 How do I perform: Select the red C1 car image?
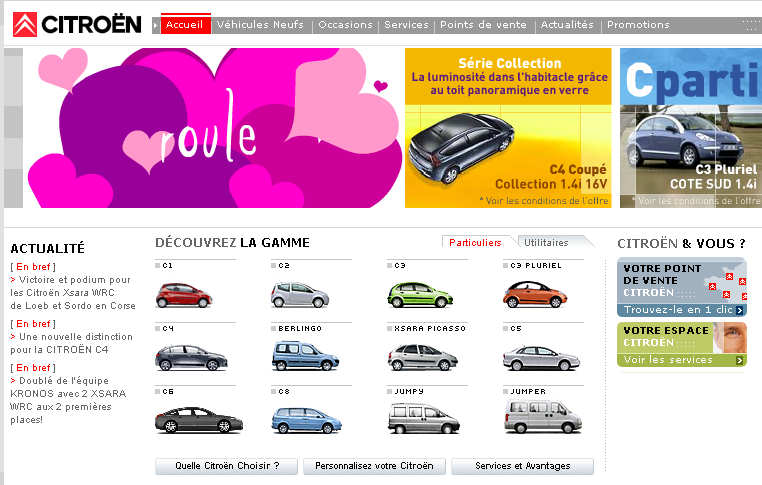point(184,295)
